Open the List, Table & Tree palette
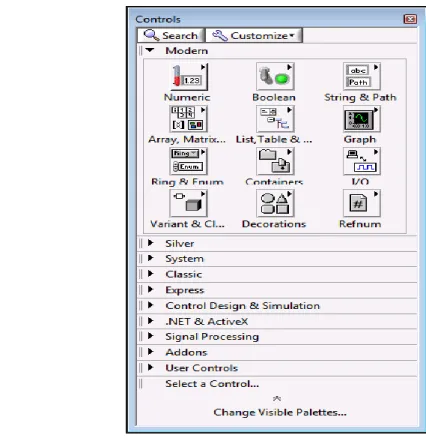This screenshot has width=426, height=441. [x=275, y=119]
